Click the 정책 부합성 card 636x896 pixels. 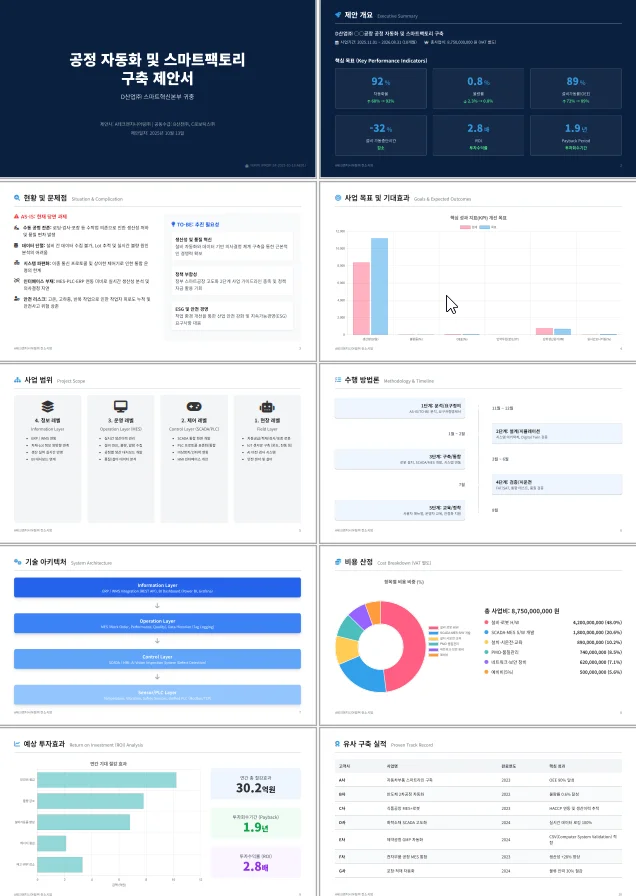click(232, 281)
